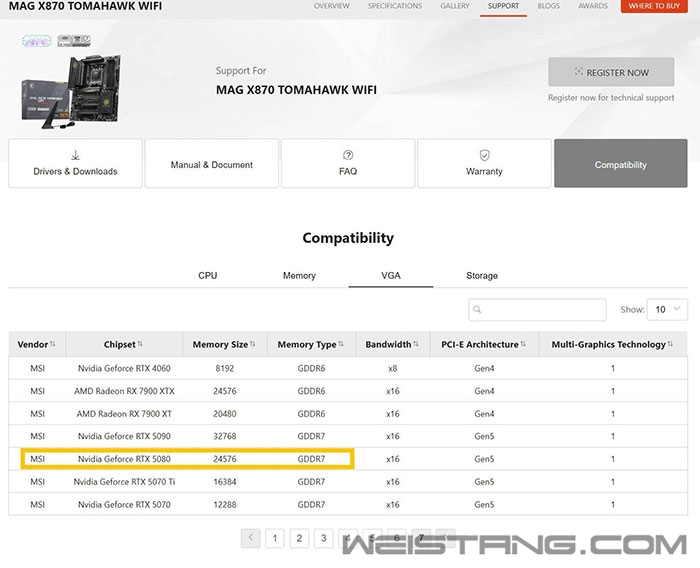Select the Compatibility section button
The width and height of the screenshot is (700, 568).
click(621, 163)
